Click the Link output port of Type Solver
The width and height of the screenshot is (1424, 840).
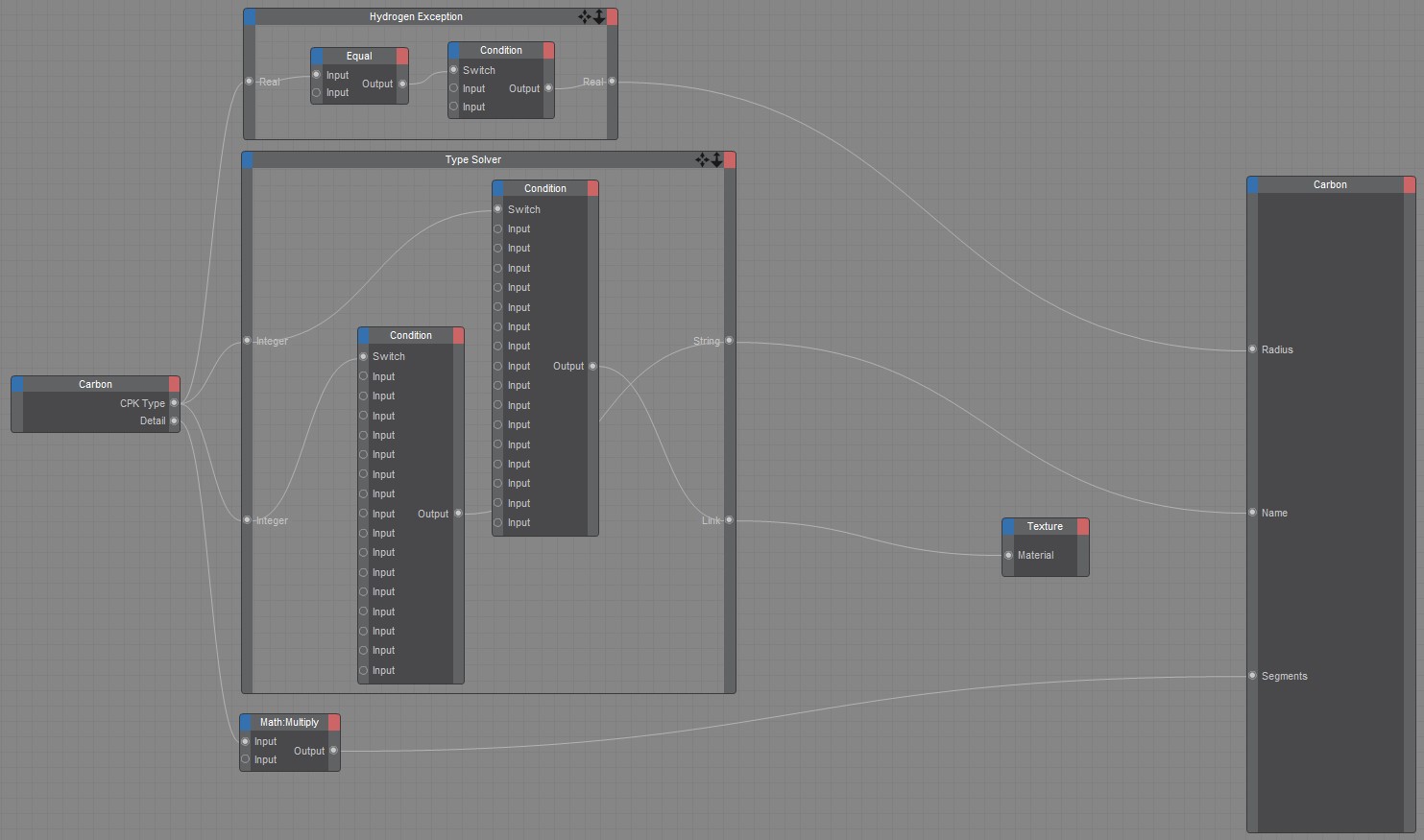[x=730, y=520]
